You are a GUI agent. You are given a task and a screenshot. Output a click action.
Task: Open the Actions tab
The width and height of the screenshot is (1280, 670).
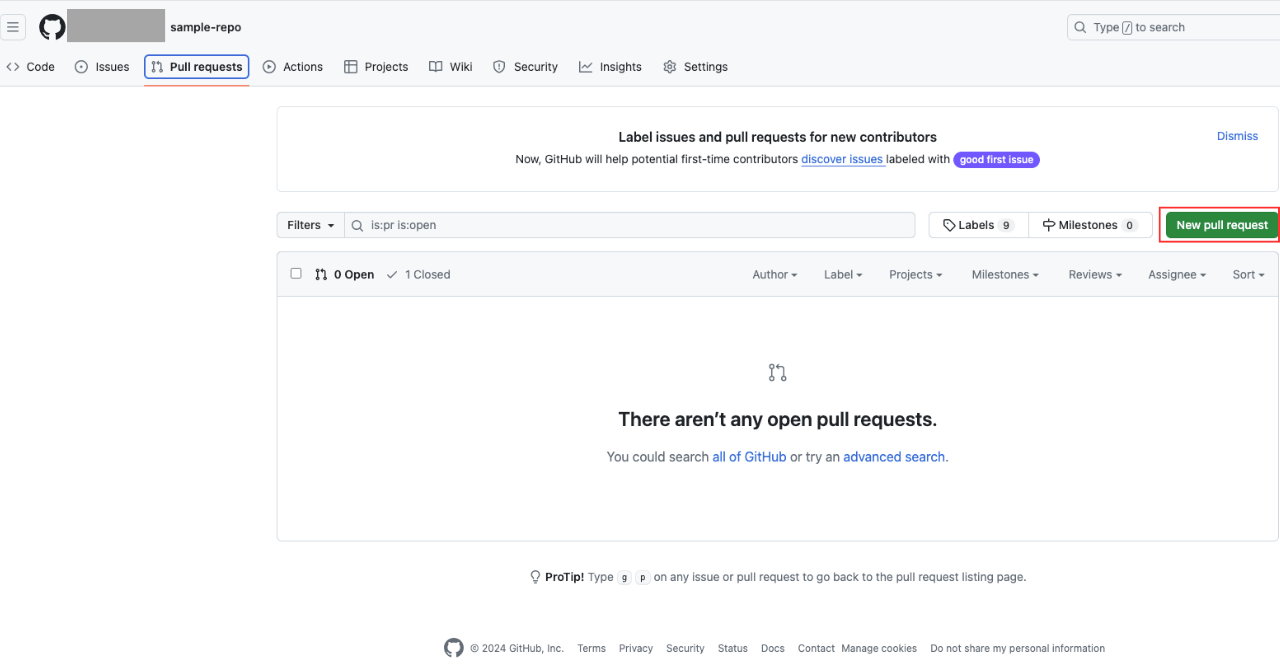(x=293, y=67)
